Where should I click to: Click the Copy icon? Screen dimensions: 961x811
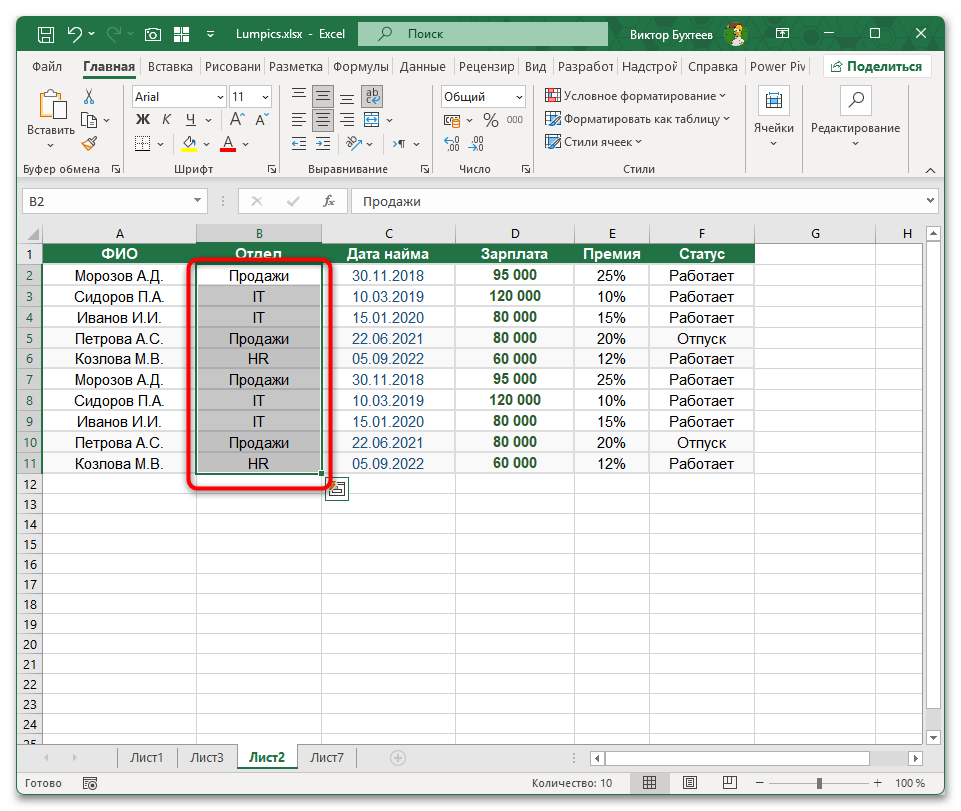click(x=89, y=120)
